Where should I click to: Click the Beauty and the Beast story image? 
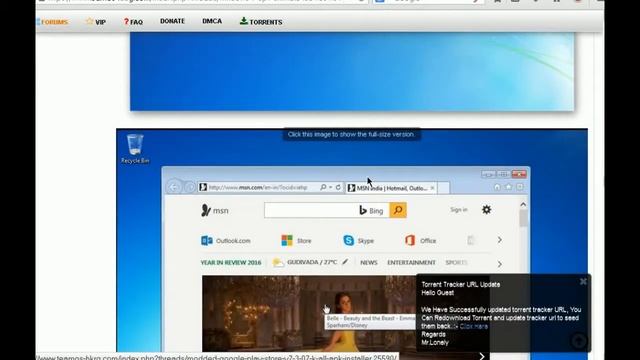point(309,313)
